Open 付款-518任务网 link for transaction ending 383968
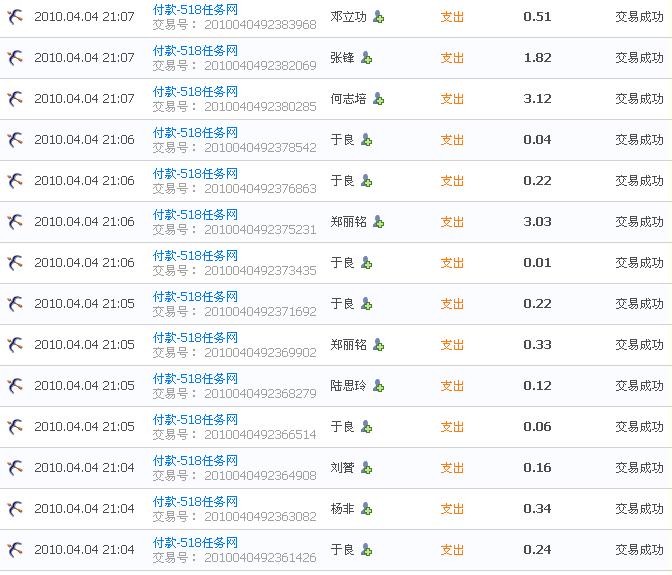 click(x=195, y=9)
